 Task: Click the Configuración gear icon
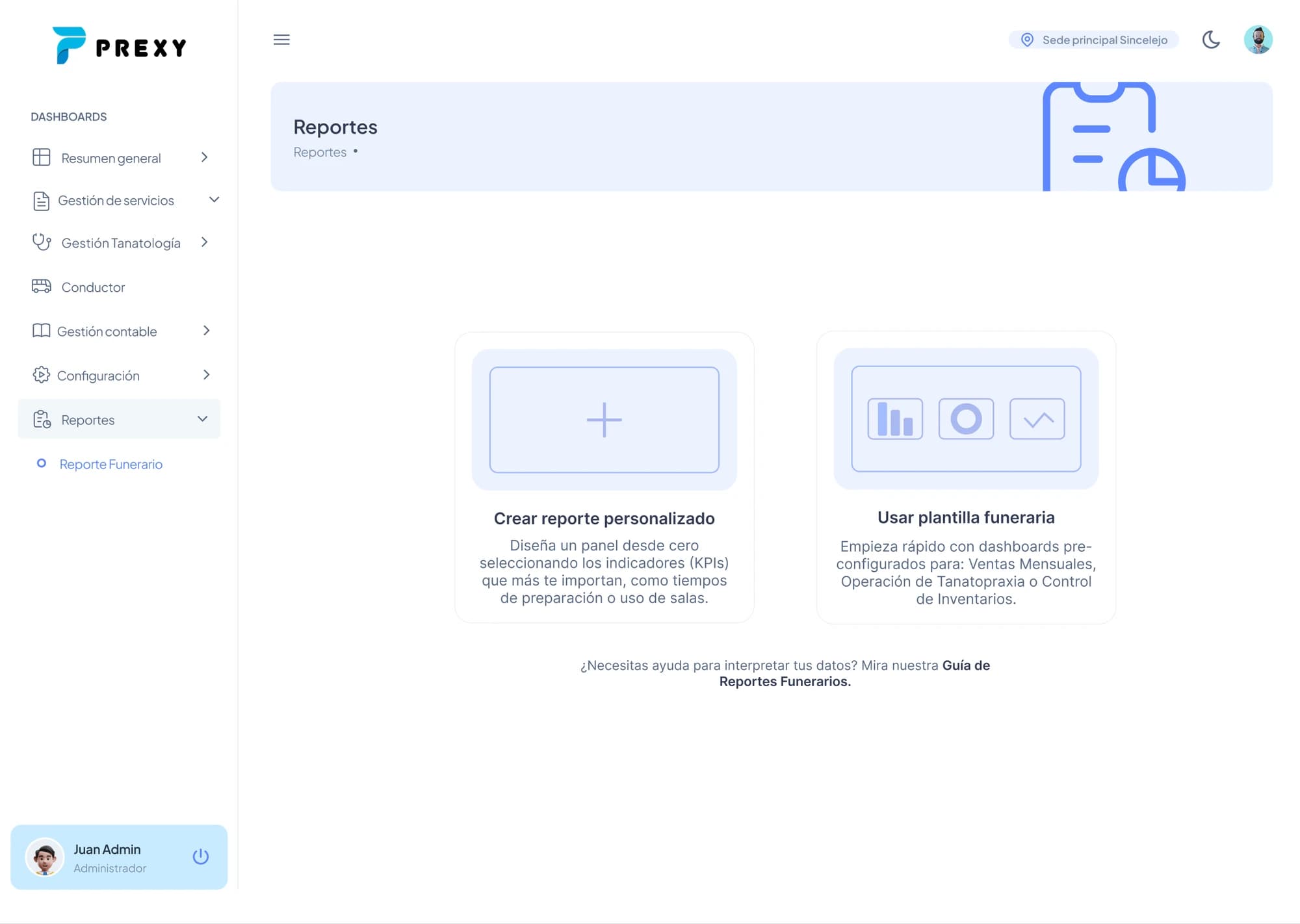click(41, 375)
